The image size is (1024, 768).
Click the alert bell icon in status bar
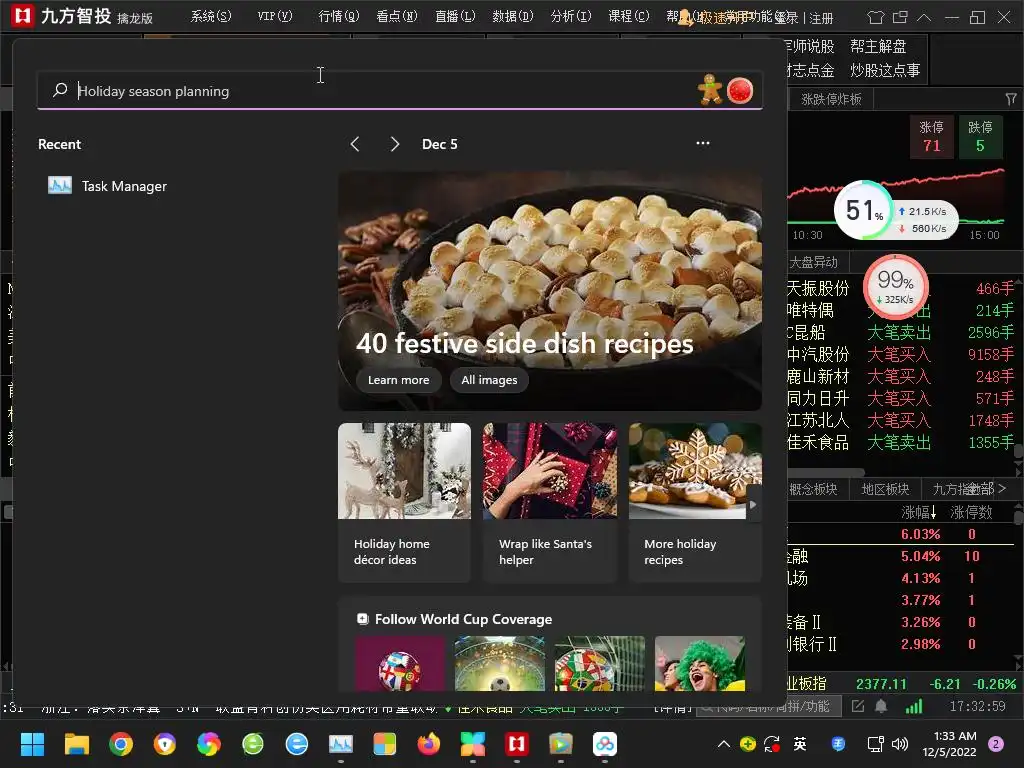pyautogui.click(x=881, y=706)
